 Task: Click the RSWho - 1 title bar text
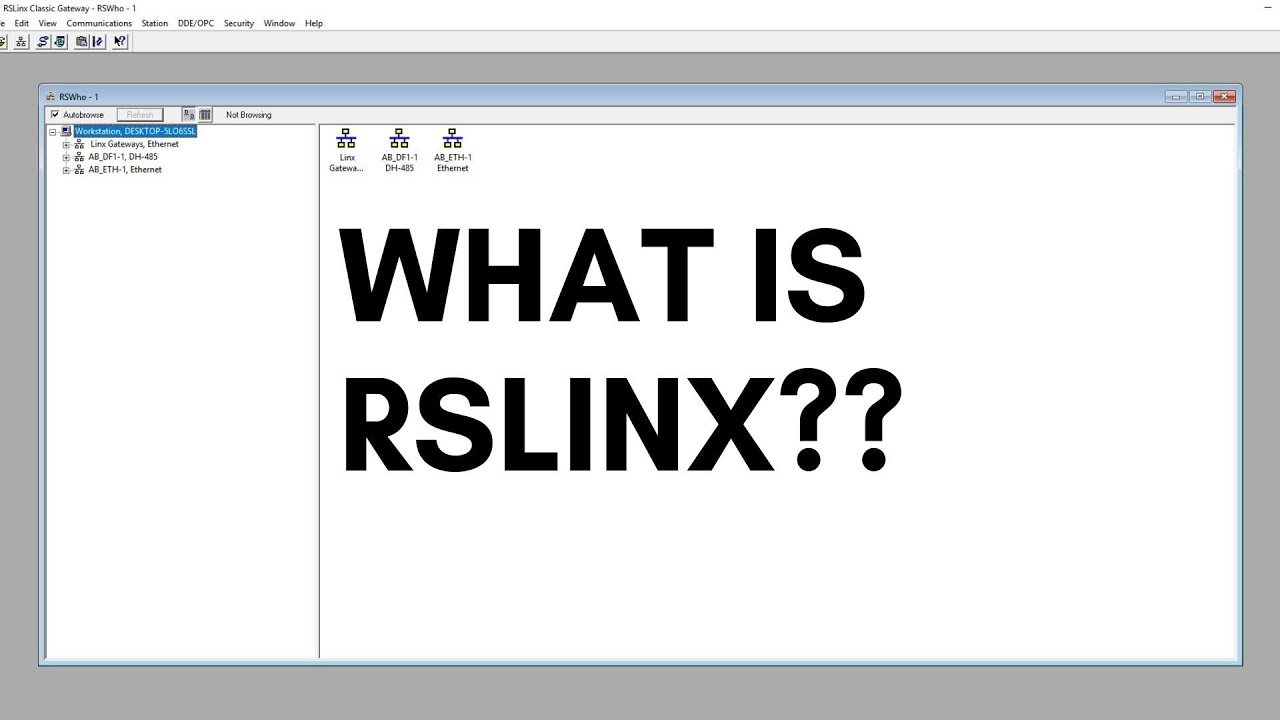(79, 97)
